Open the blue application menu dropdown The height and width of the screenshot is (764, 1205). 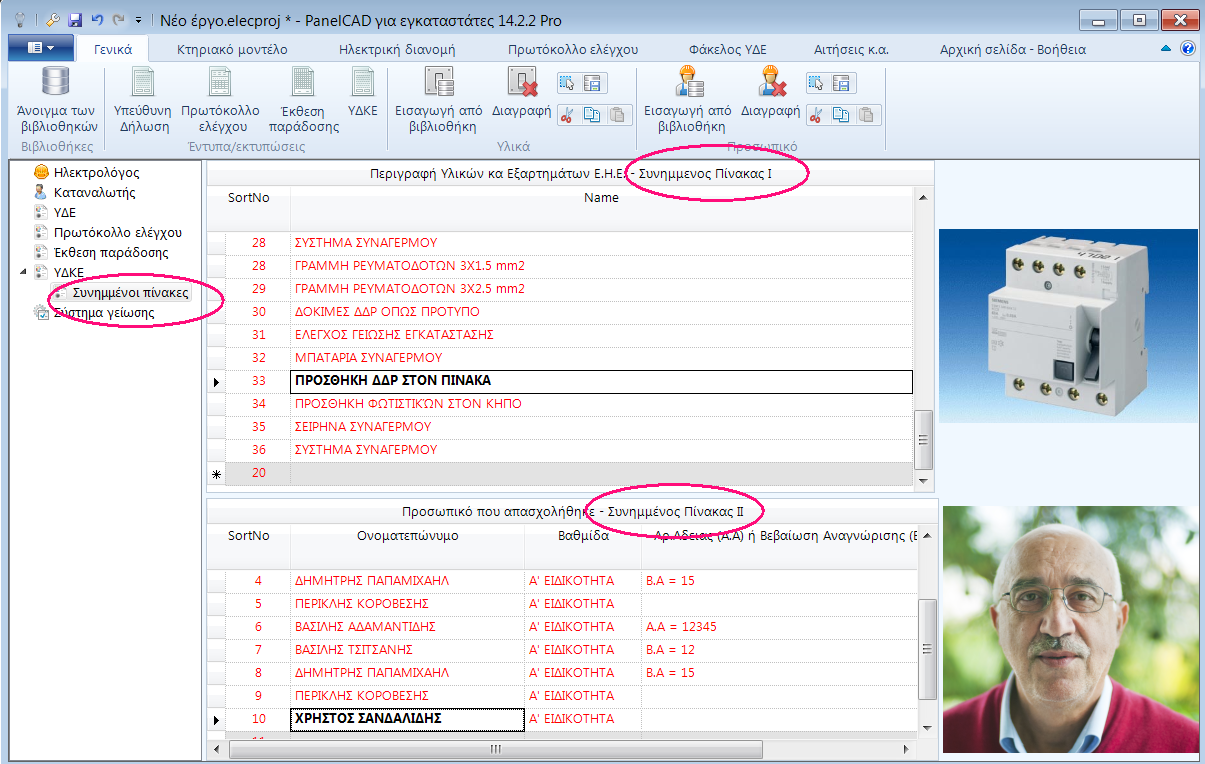41,48
